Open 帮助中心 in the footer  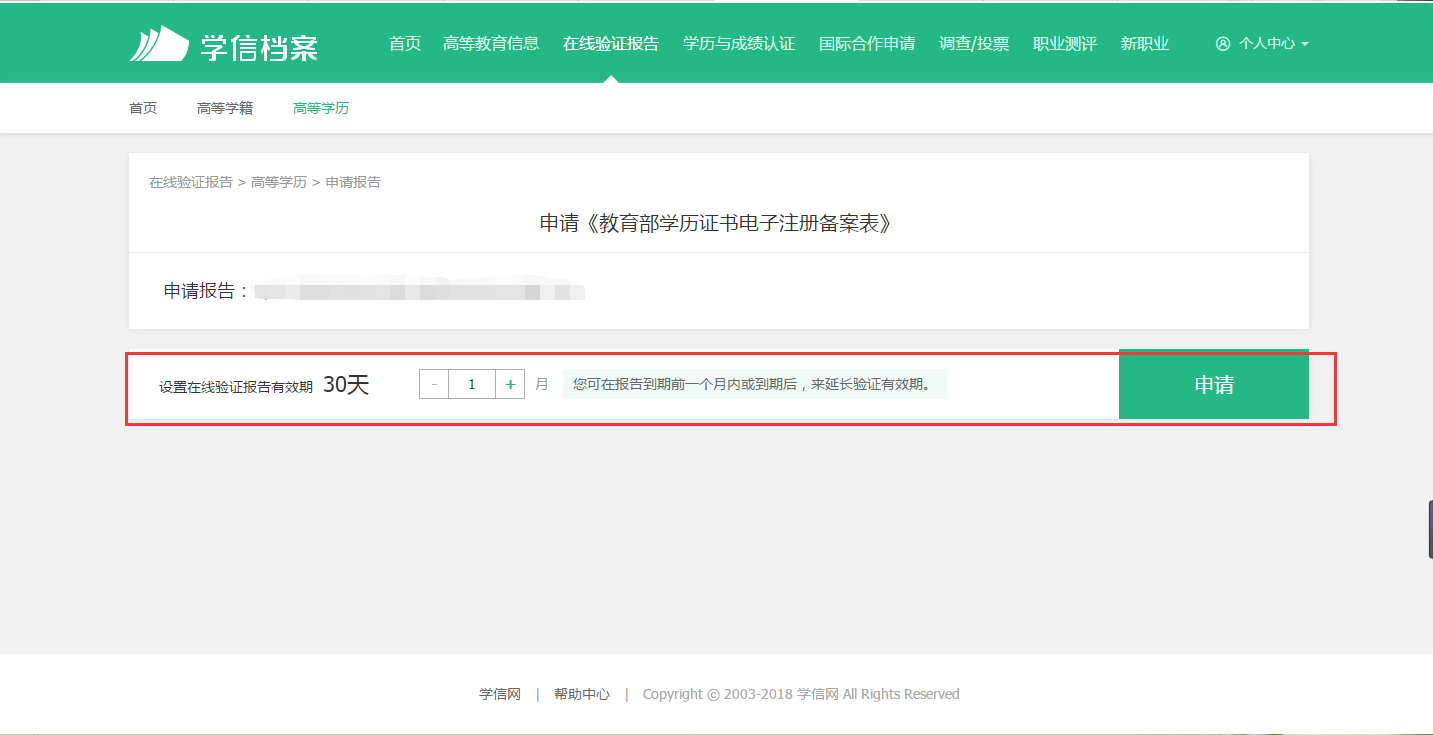(x=581, y=693)
